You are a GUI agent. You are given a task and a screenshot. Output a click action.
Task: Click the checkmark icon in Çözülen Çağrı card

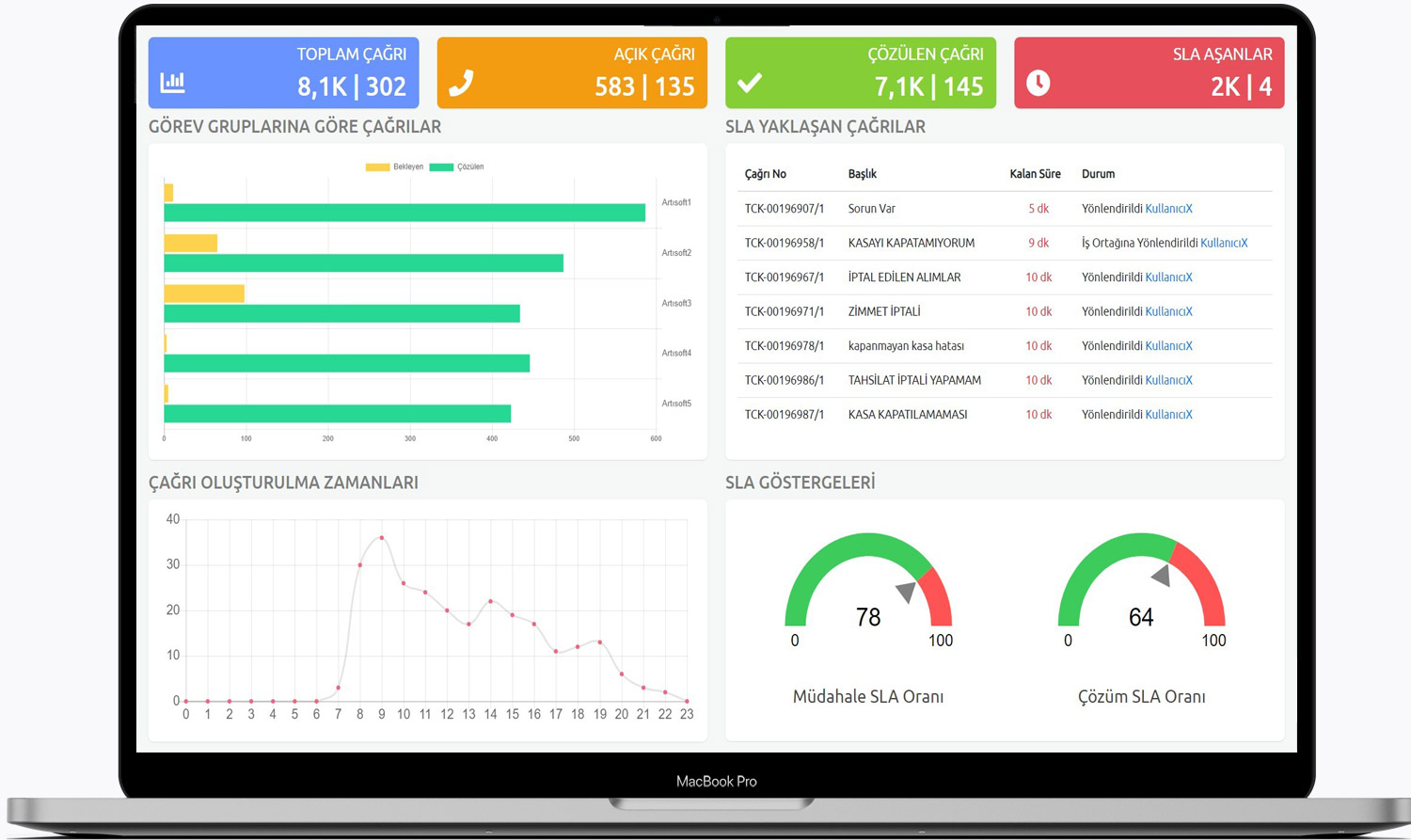click(x=749, y=84)
